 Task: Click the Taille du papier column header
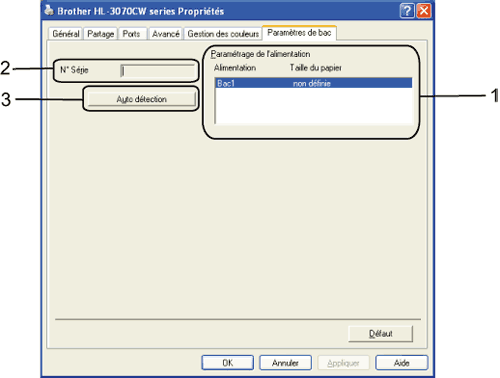click(x=315, y=68)
